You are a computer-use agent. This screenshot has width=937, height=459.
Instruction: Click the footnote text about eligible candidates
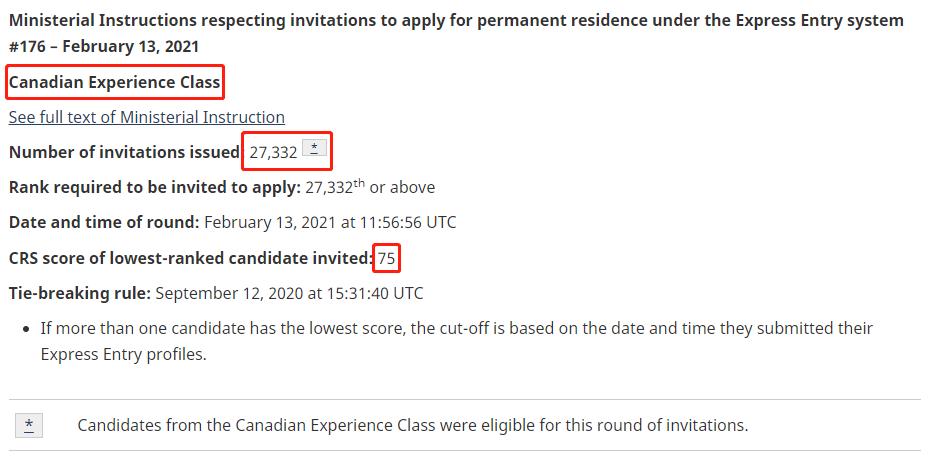pyautogui.click(x=412, y=425)
